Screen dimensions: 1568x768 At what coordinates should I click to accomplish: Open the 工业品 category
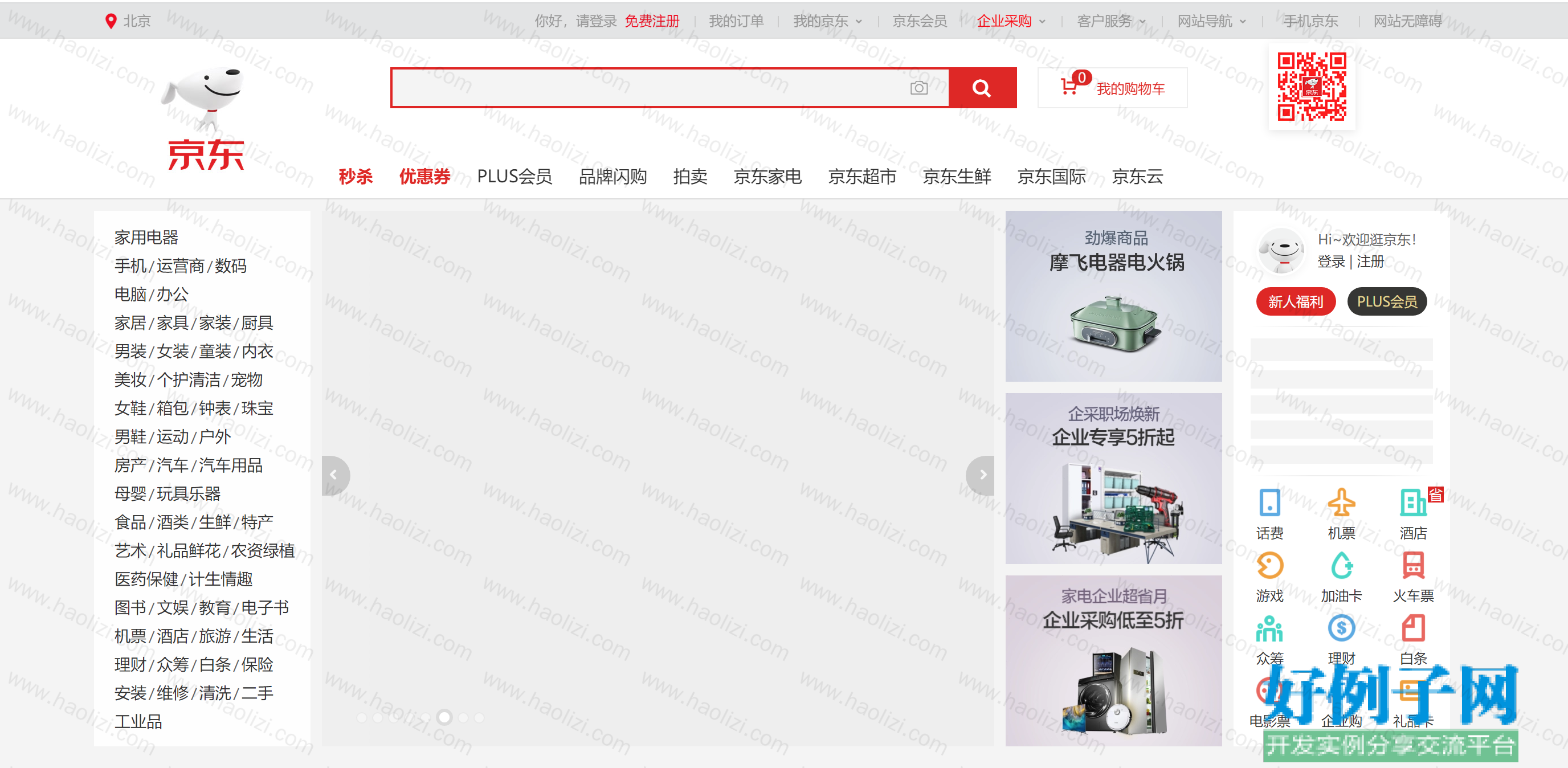click(x=138, y=722)
